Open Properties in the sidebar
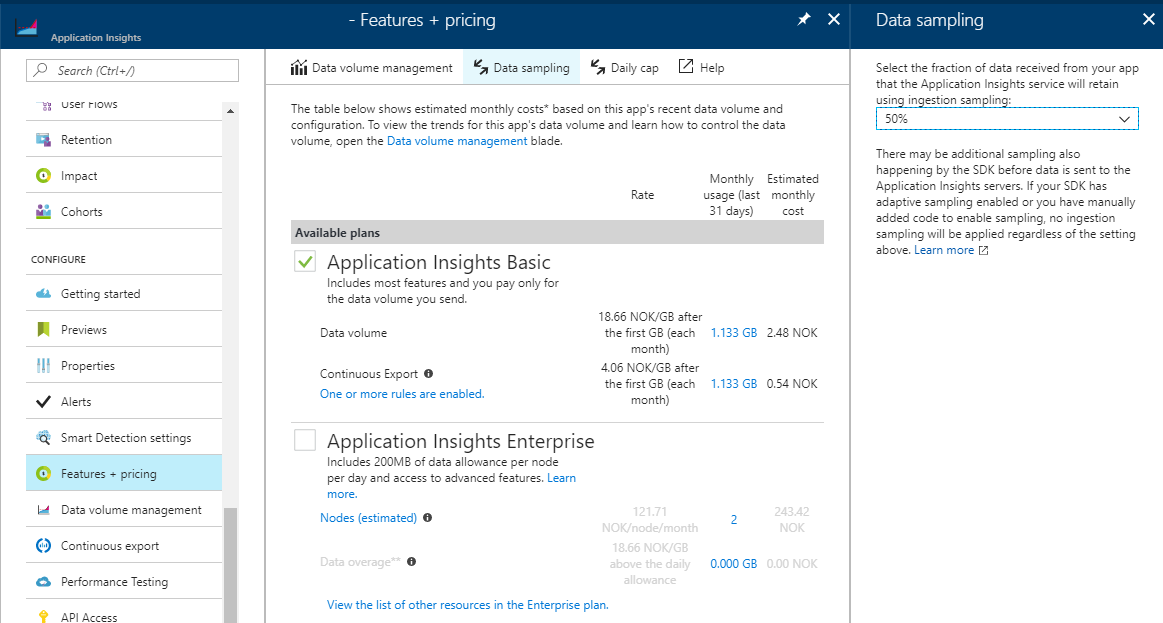Screen dimensions: 1163x623 click(x=124, y=366)
